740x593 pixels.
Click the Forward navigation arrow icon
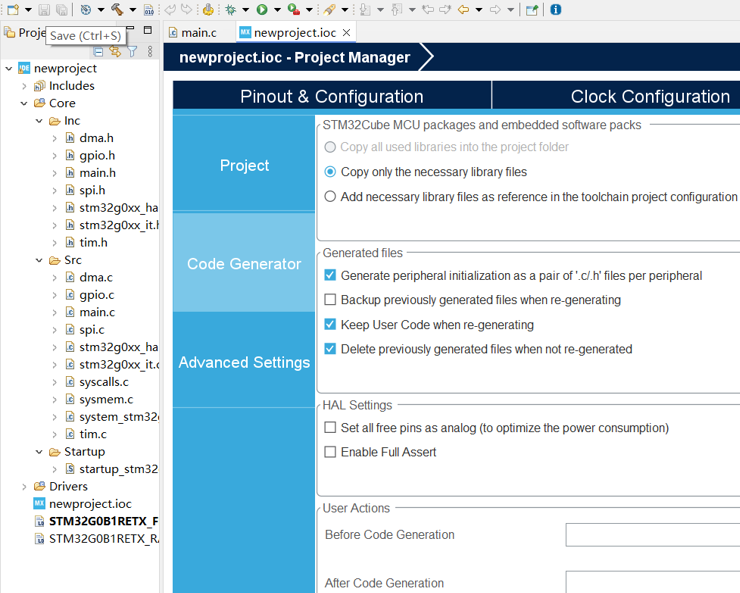tap(495, 9)
